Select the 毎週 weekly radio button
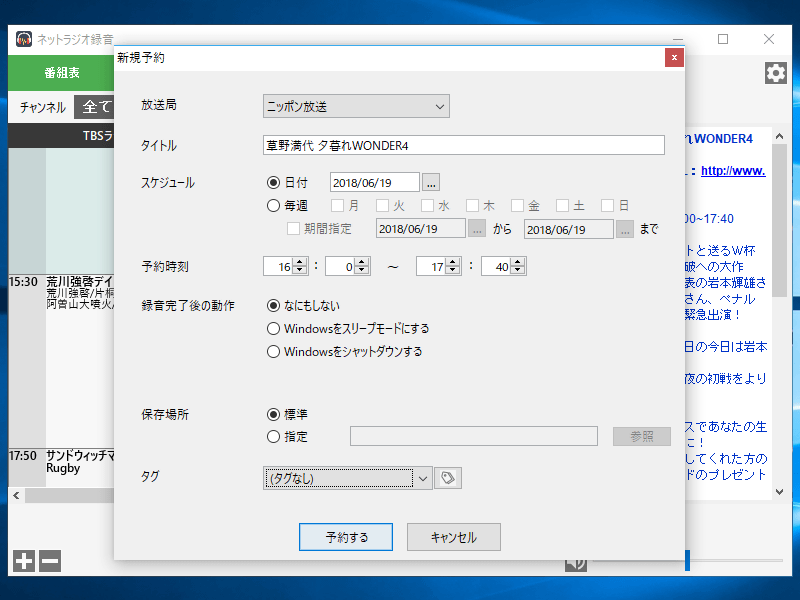Viewport: 800px width, 600px height. (x=274, y=206)
